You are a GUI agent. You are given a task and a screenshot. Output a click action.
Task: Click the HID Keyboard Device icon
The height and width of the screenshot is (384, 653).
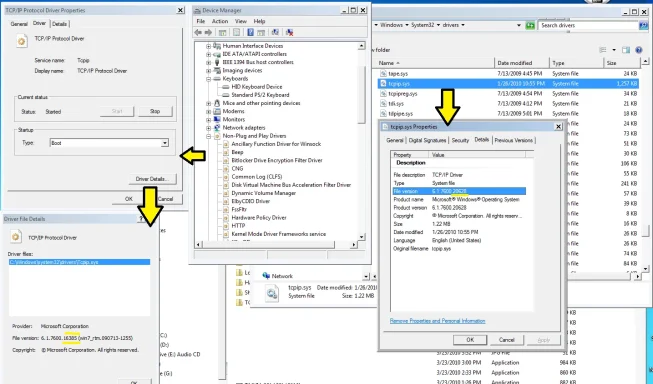pos(225,87)
